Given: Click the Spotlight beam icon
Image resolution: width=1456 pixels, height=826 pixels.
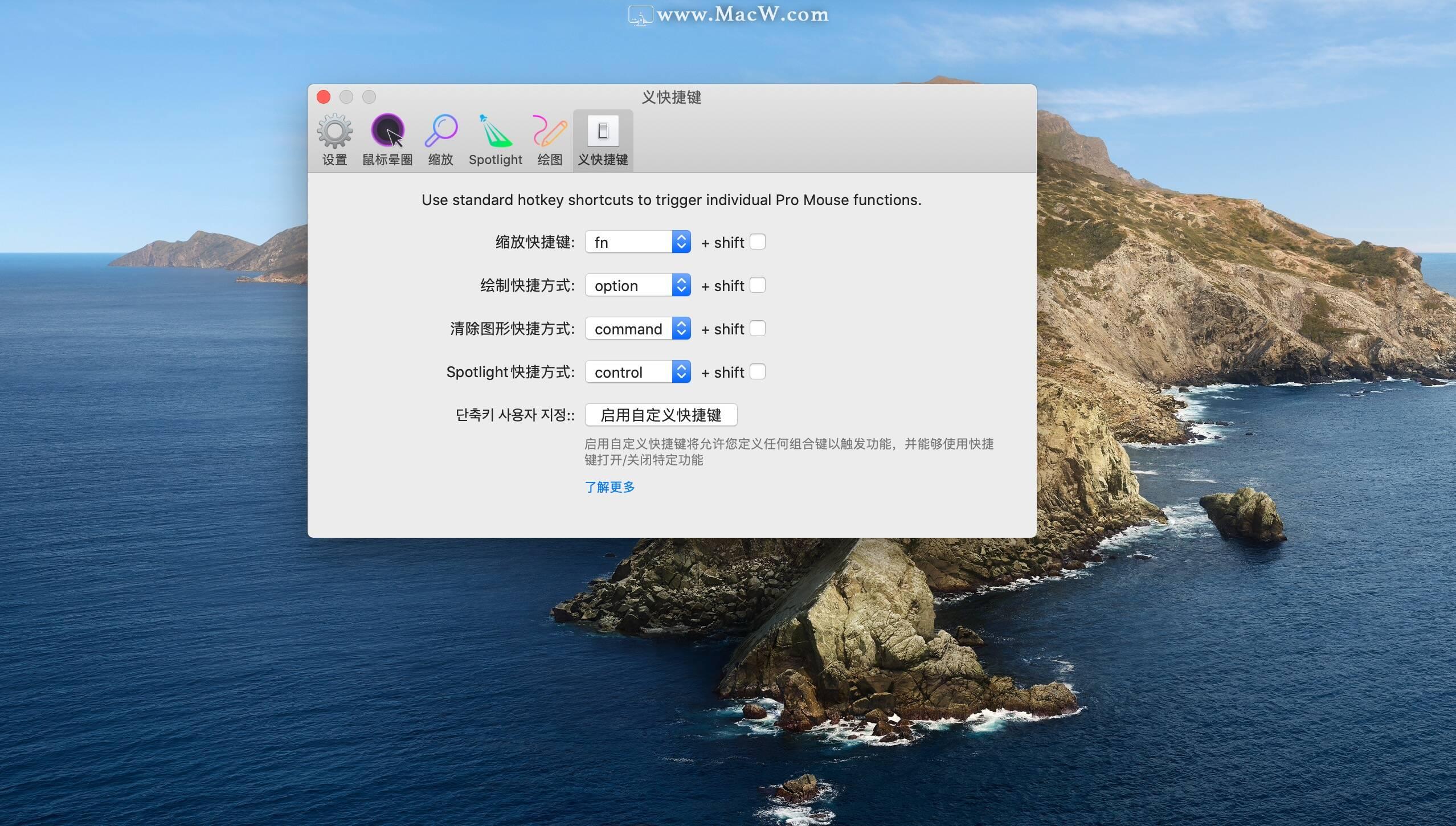Looking at the screenshot, I should (x=495, y=131).
